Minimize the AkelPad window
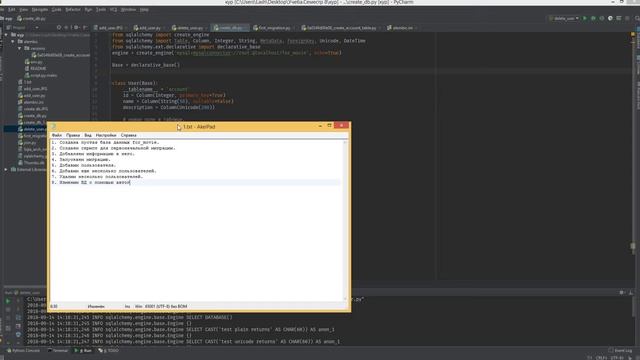Screen dimensions: 640x360 (x=320, y=126)
